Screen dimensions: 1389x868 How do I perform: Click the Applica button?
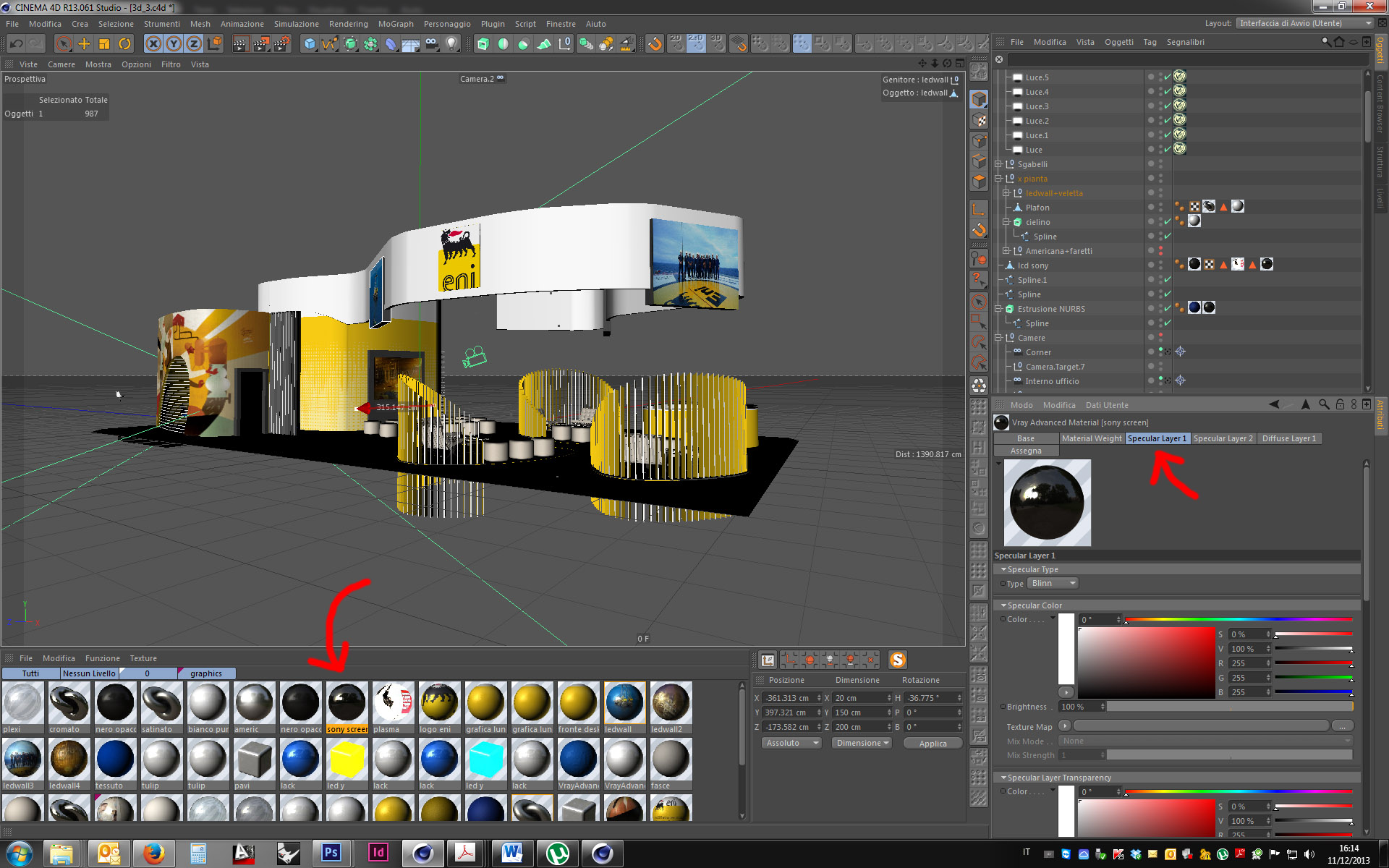click(933, 743)
